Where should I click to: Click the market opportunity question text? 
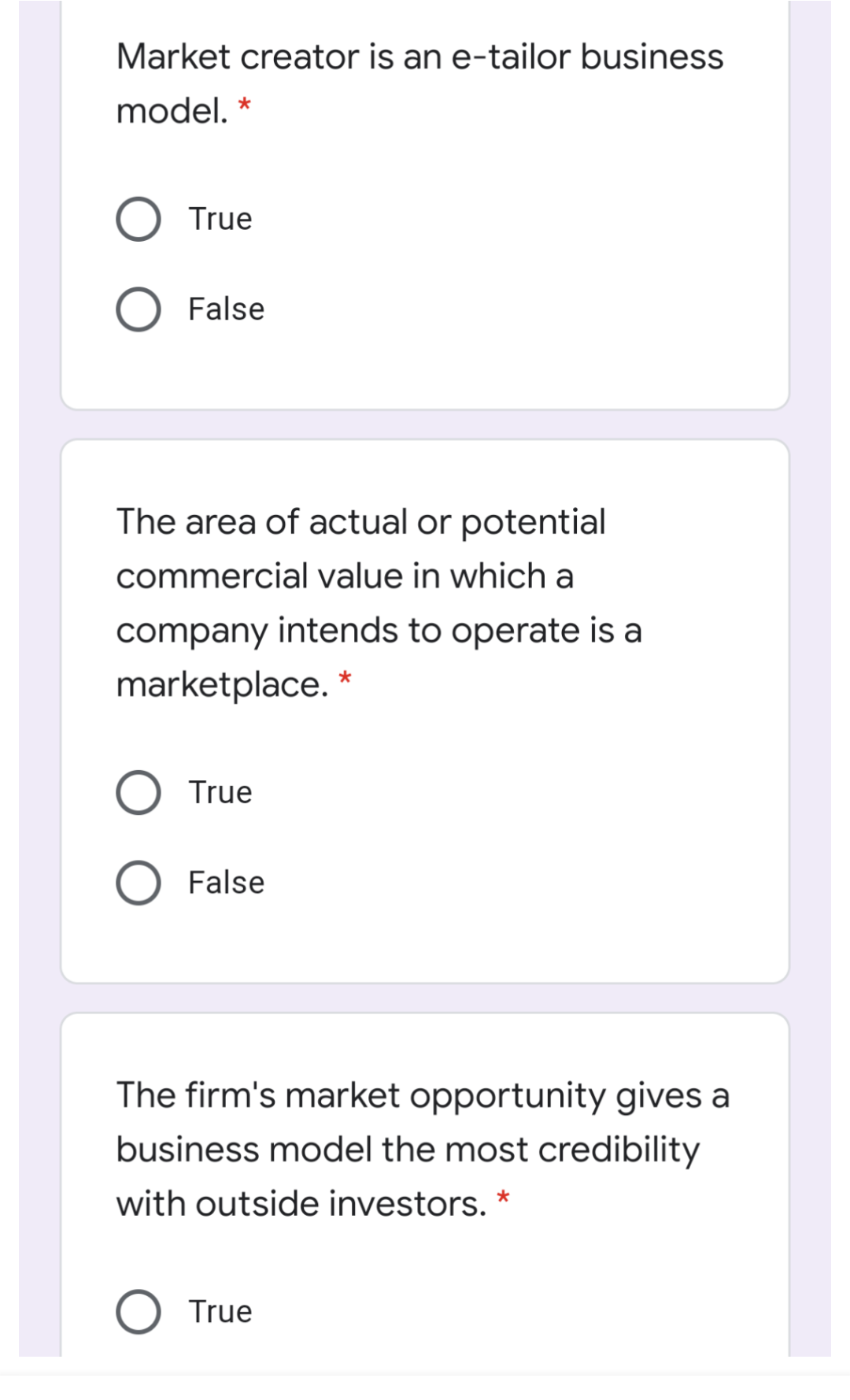420,1146
